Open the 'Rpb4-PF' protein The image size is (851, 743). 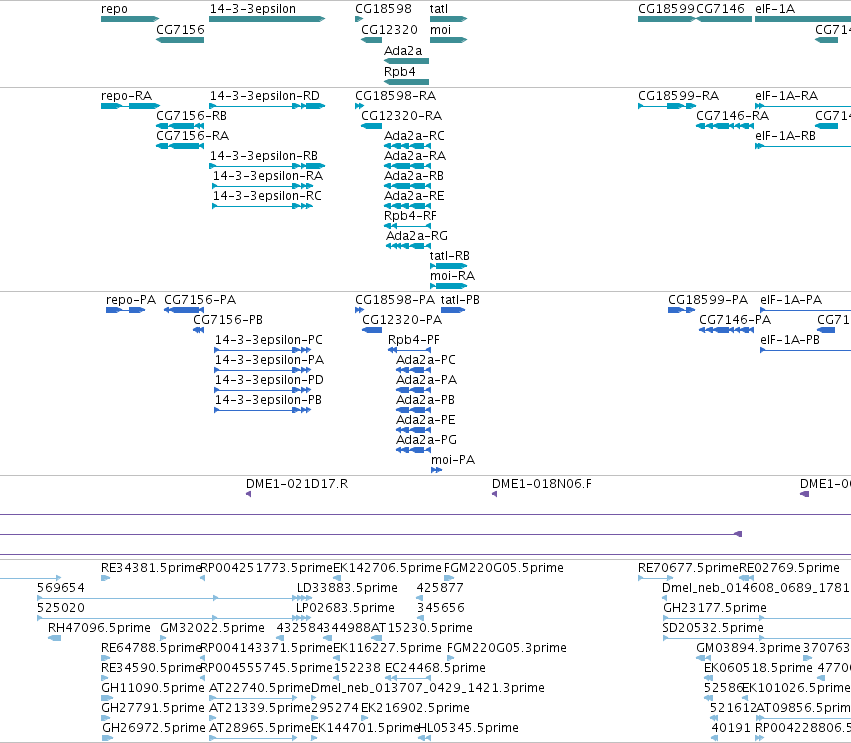click(414, 340)
